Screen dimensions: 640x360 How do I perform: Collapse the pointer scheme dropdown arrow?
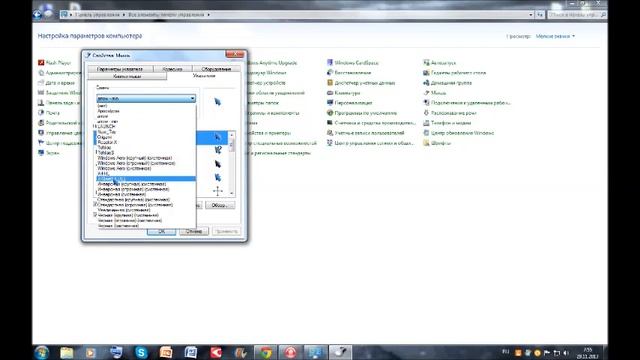(x=192, y=98)
